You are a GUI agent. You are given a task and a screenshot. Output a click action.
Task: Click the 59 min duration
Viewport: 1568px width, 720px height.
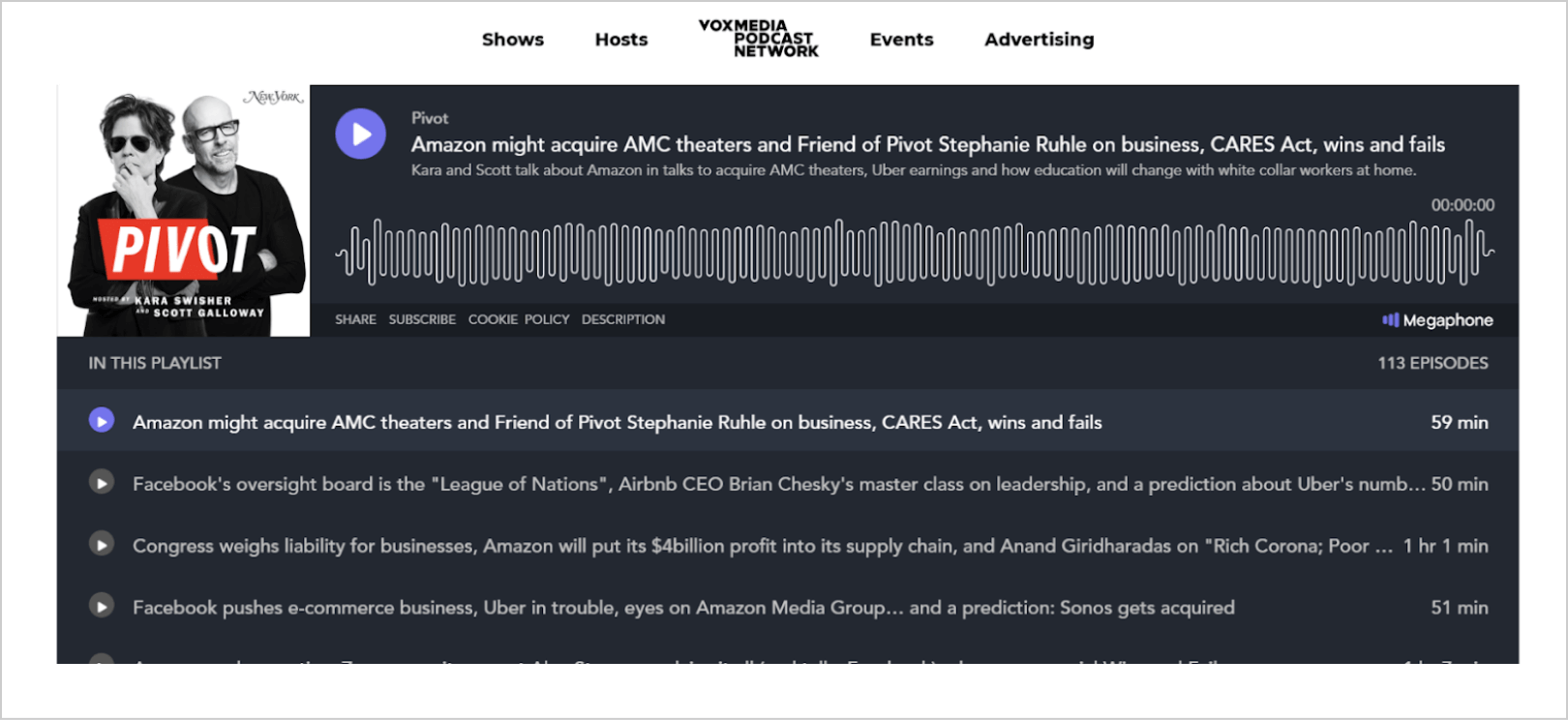[1460, 422]
